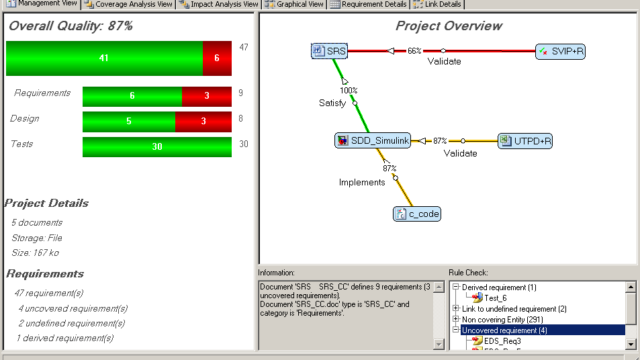Click the 'Size: 167 ko' detail

tap(35, 253)
